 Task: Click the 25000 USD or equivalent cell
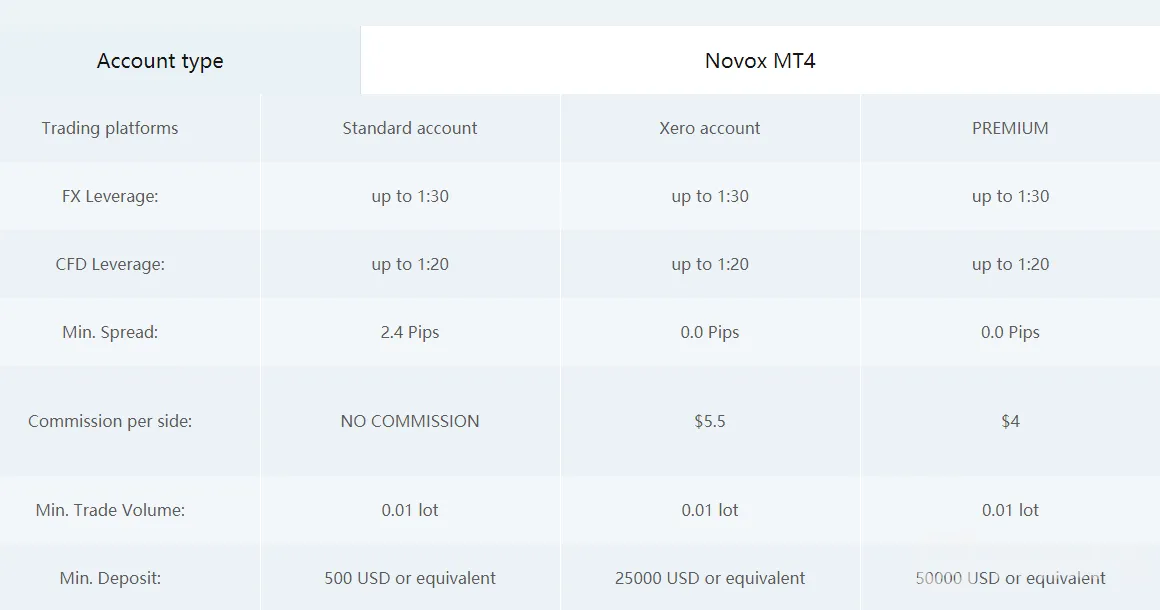point(709,577)
